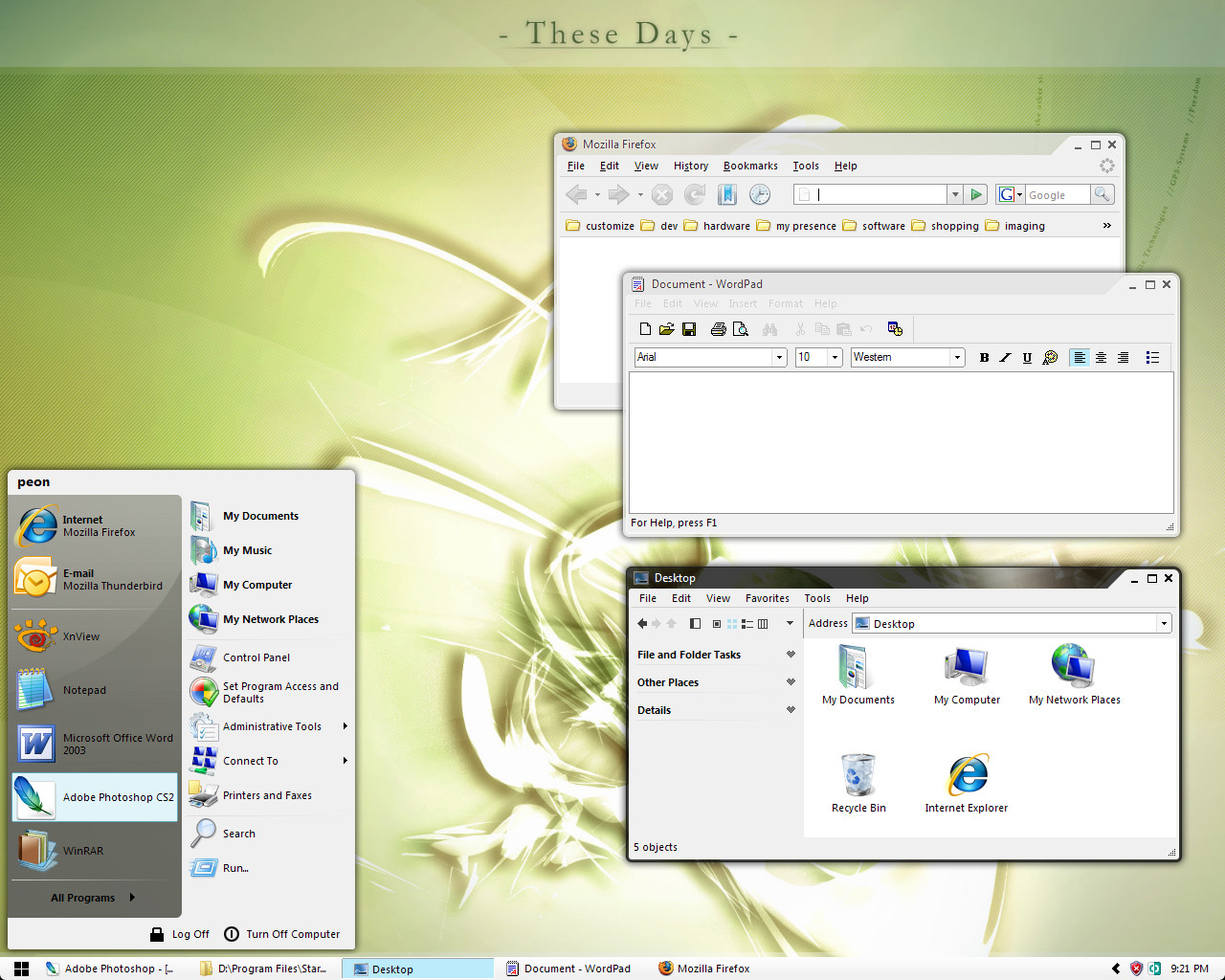Image resolution: width=1225 pixels, height=980 pixels.
Task: Open Google search engine selector dropdown
Action: click(1010, 194)
